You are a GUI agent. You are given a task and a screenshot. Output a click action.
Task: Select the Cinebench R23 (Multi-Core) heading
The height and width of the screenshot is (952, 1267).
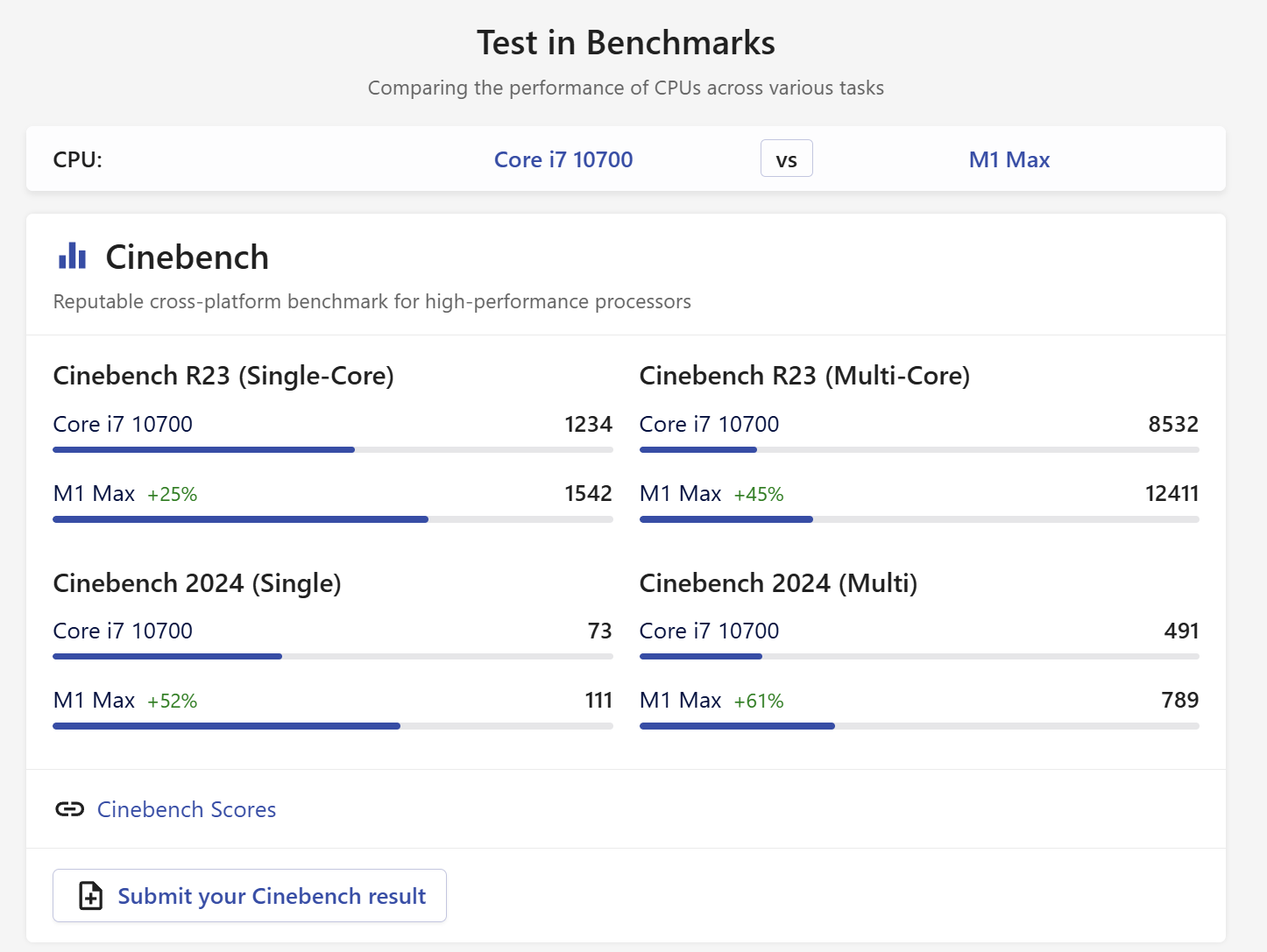(804, 376)
